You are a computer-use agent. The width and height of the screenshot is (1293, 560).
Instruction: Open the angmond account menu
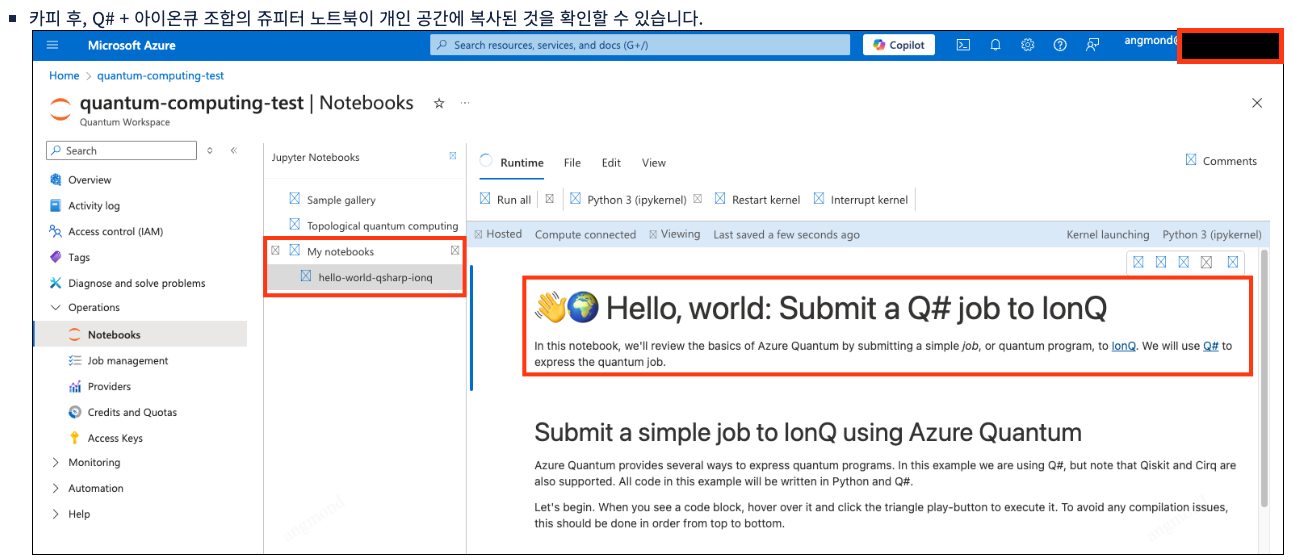click(1151, 42)
